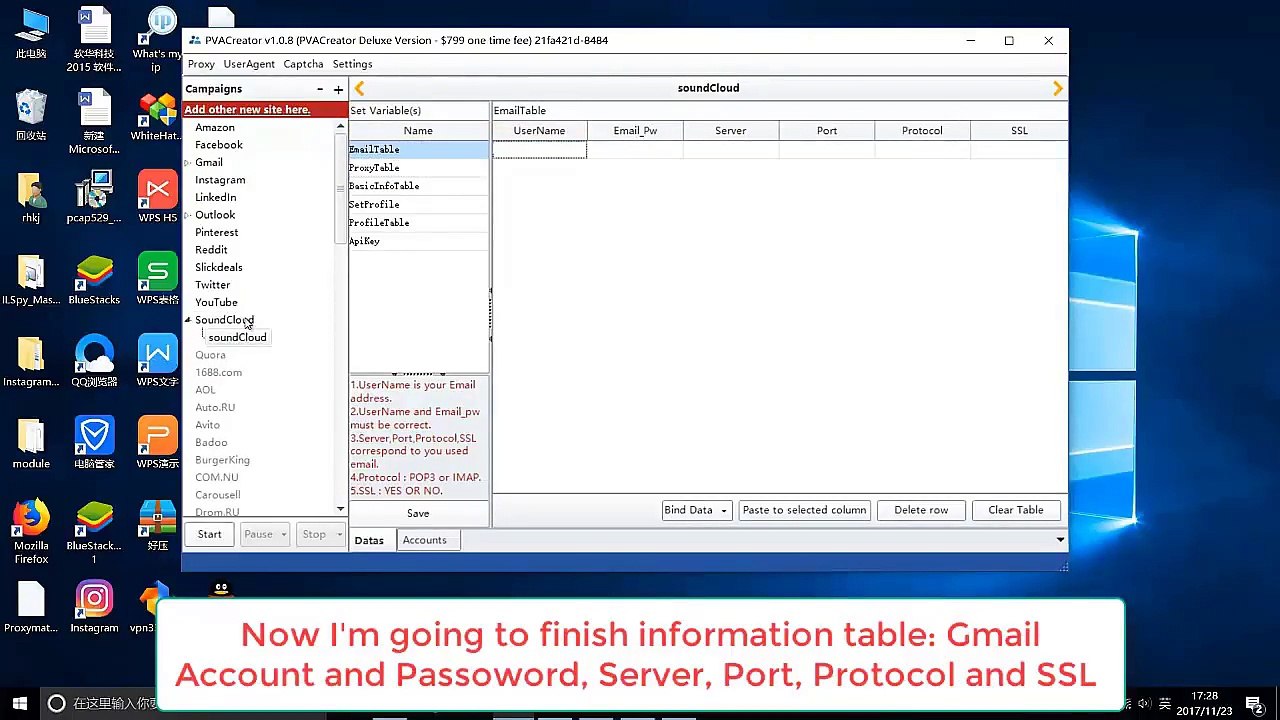Image resolution: width=1280 pixels, height=720 pixels.
Task: Select BasicInfoTable variable row
Action: tap(418, 186)
